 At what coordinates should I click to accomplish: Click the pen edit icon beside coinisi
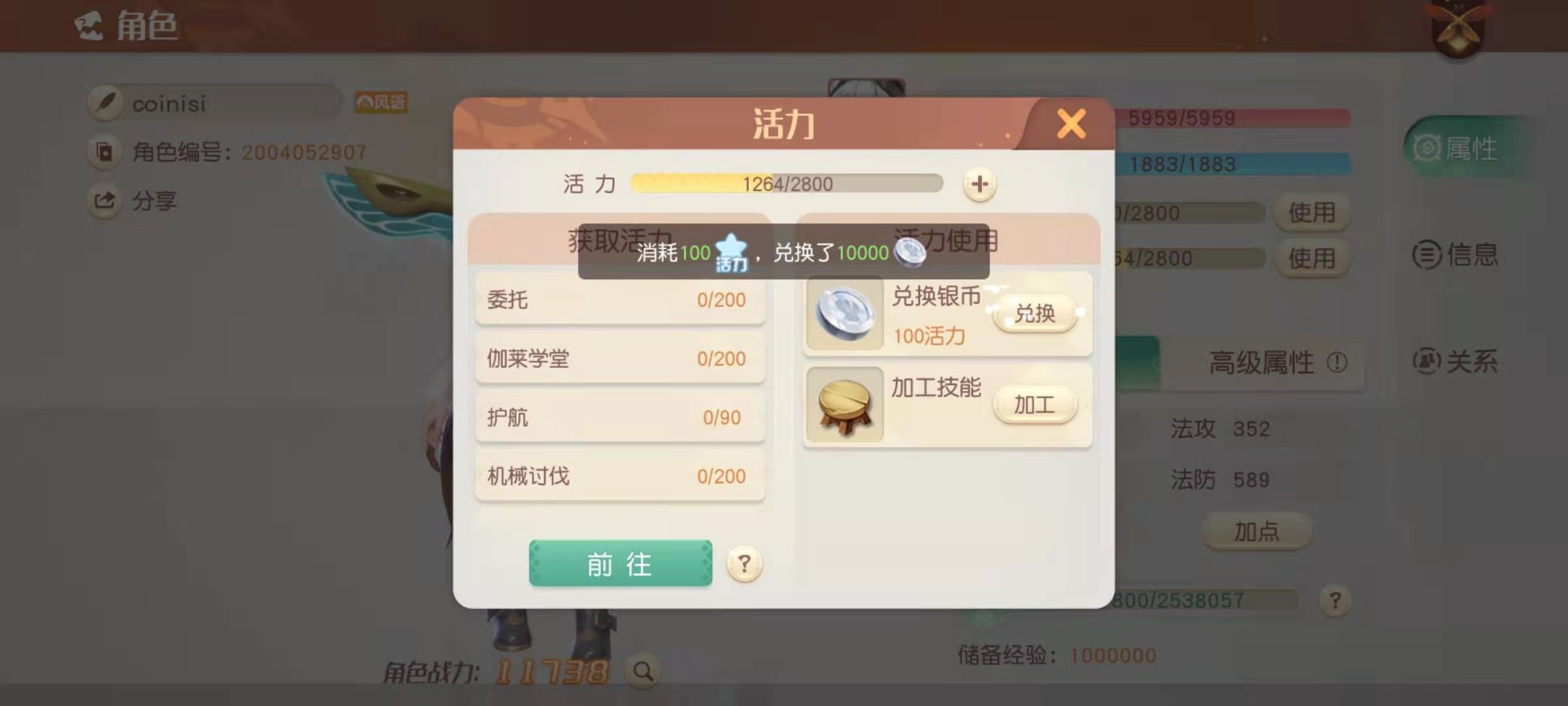(x=105, y=103)
